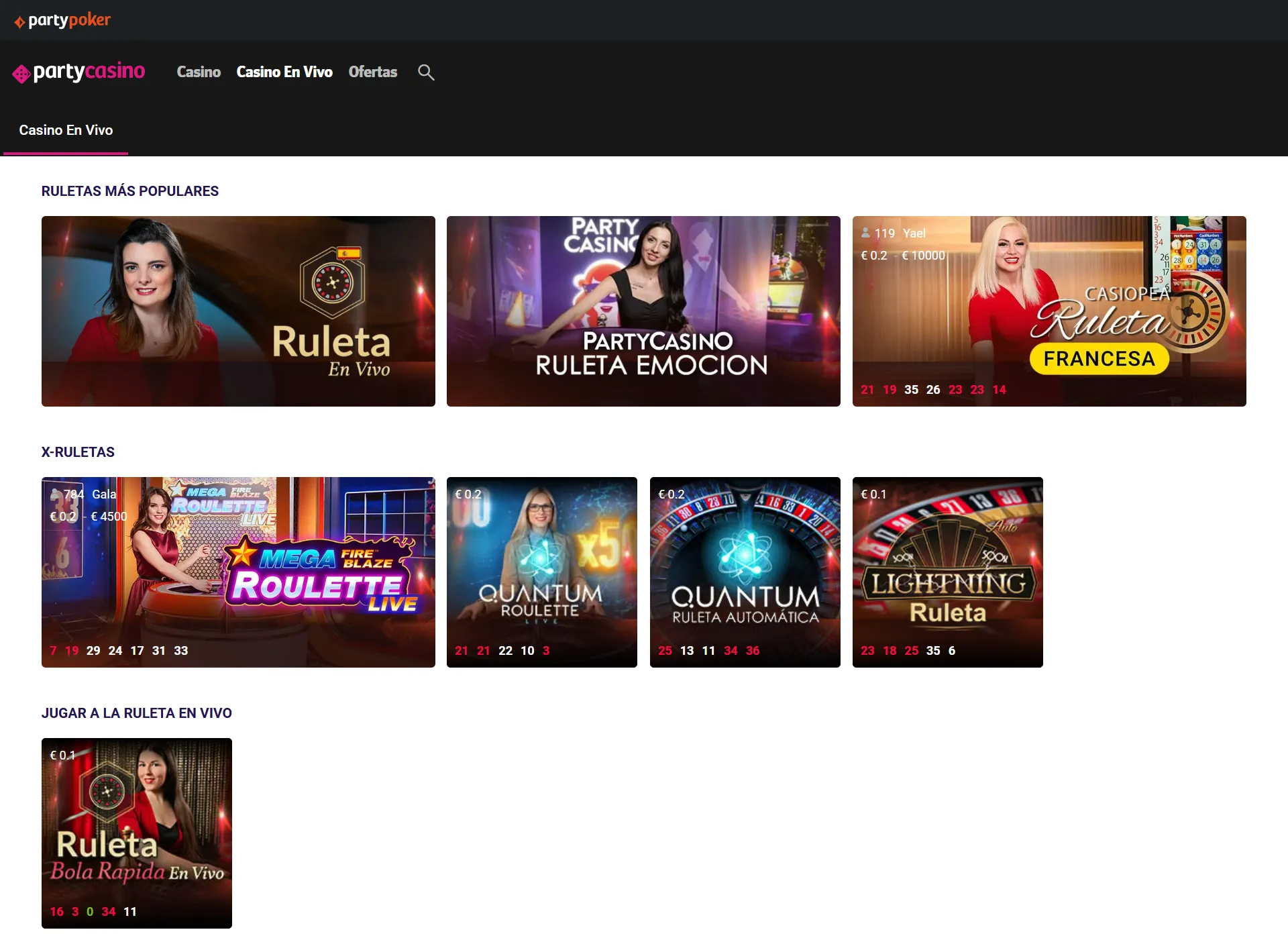
Task: Click the € 4500 limit on Mega Roulette
Action: tap(109, 517)
